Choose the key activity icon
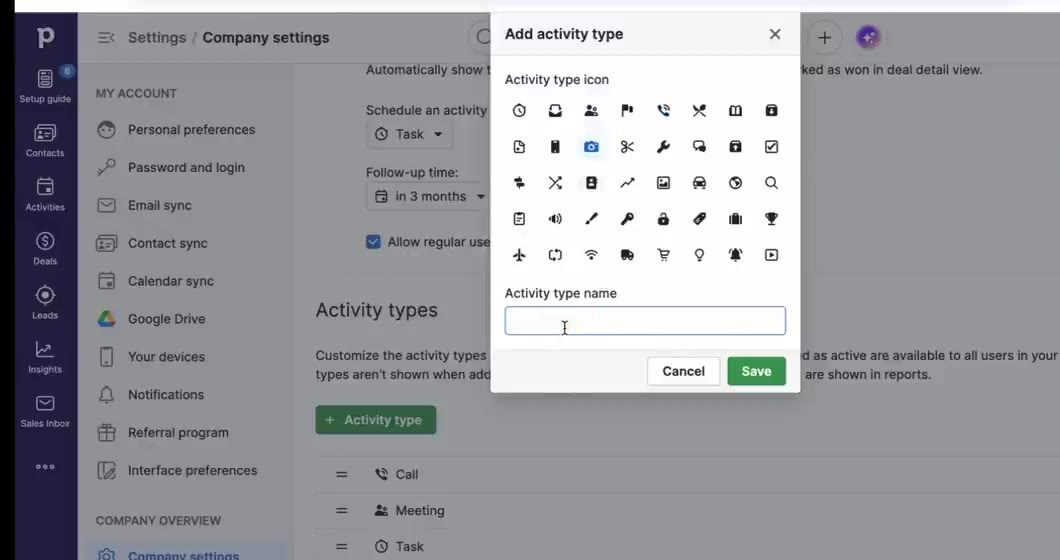This screenshot has width=1060, height=560. pyautogui.click(x=627, y=218)
